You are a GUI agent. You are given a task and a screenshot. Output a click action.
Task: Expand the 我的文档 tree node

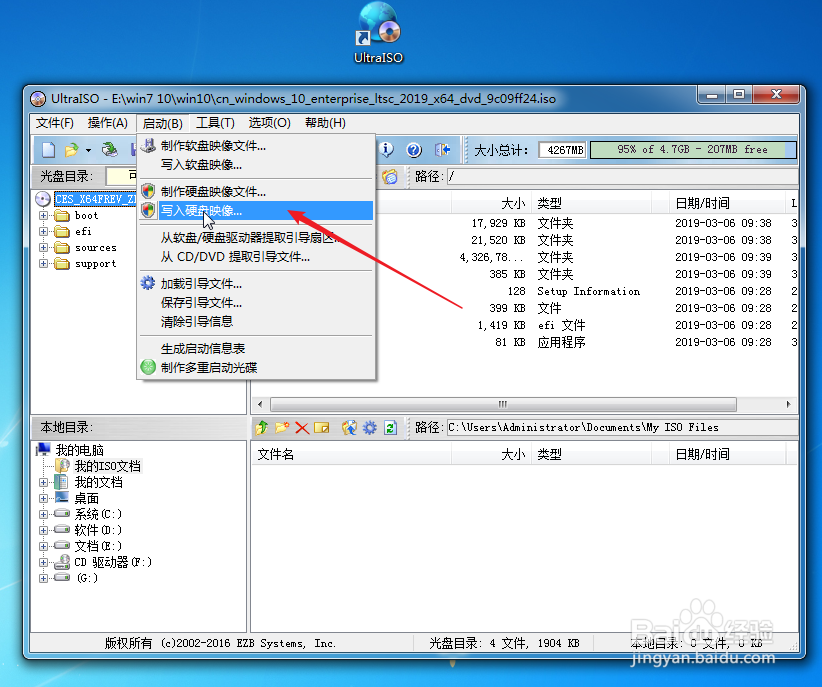pyautogui.click(x=44, y=482)
